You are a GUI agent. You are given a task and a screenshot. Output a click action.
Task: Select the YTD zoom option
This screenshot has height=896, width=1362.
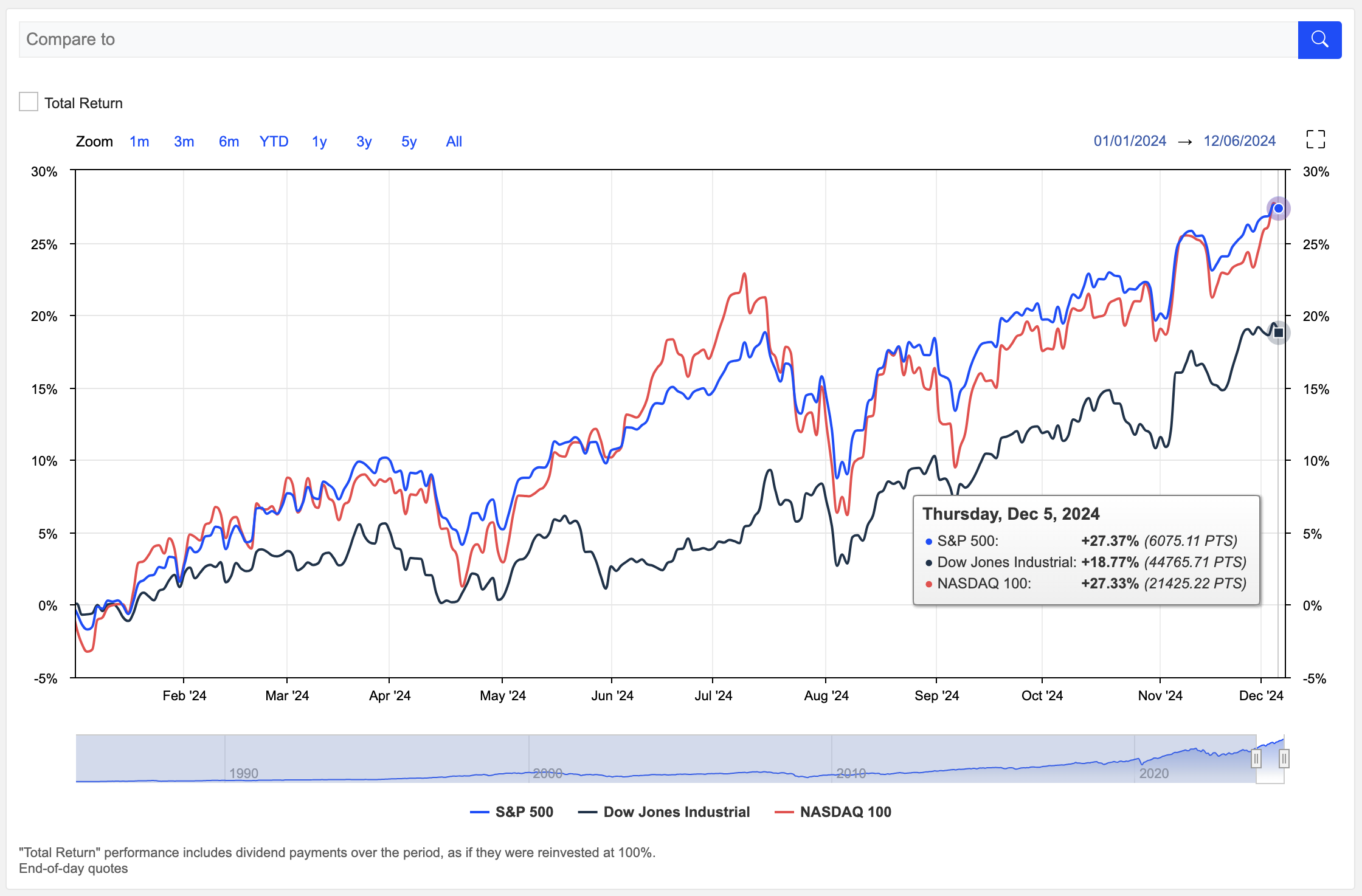click(274, 142)
